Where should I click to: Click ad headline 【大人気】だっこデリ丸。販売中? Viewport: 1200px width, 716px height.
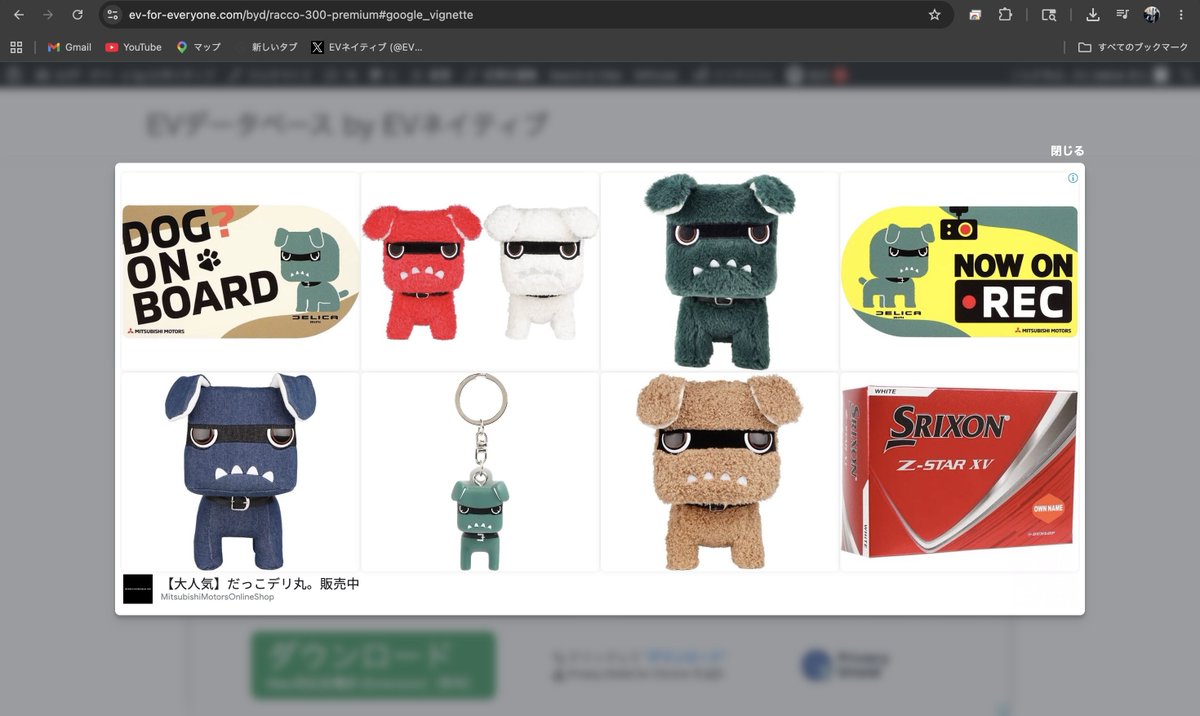click(260, 584)
